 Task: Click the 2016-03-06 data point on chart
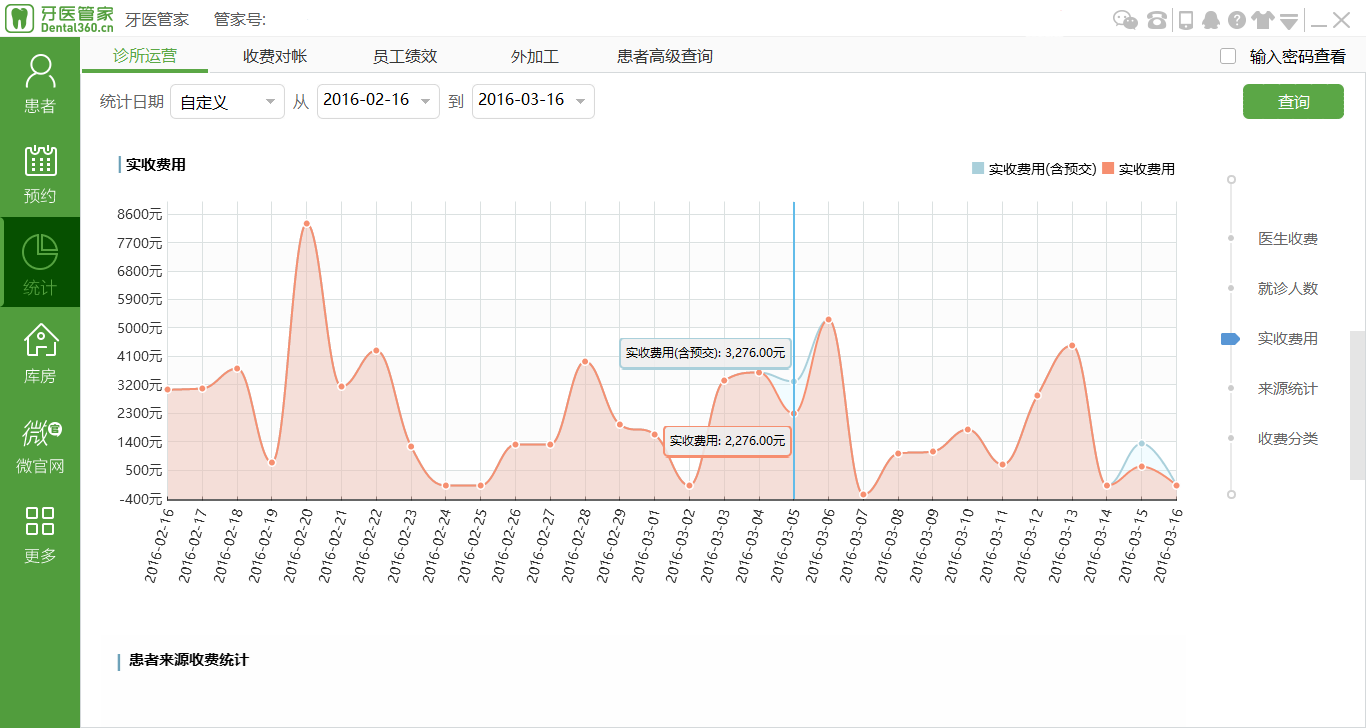coord(828,320)
